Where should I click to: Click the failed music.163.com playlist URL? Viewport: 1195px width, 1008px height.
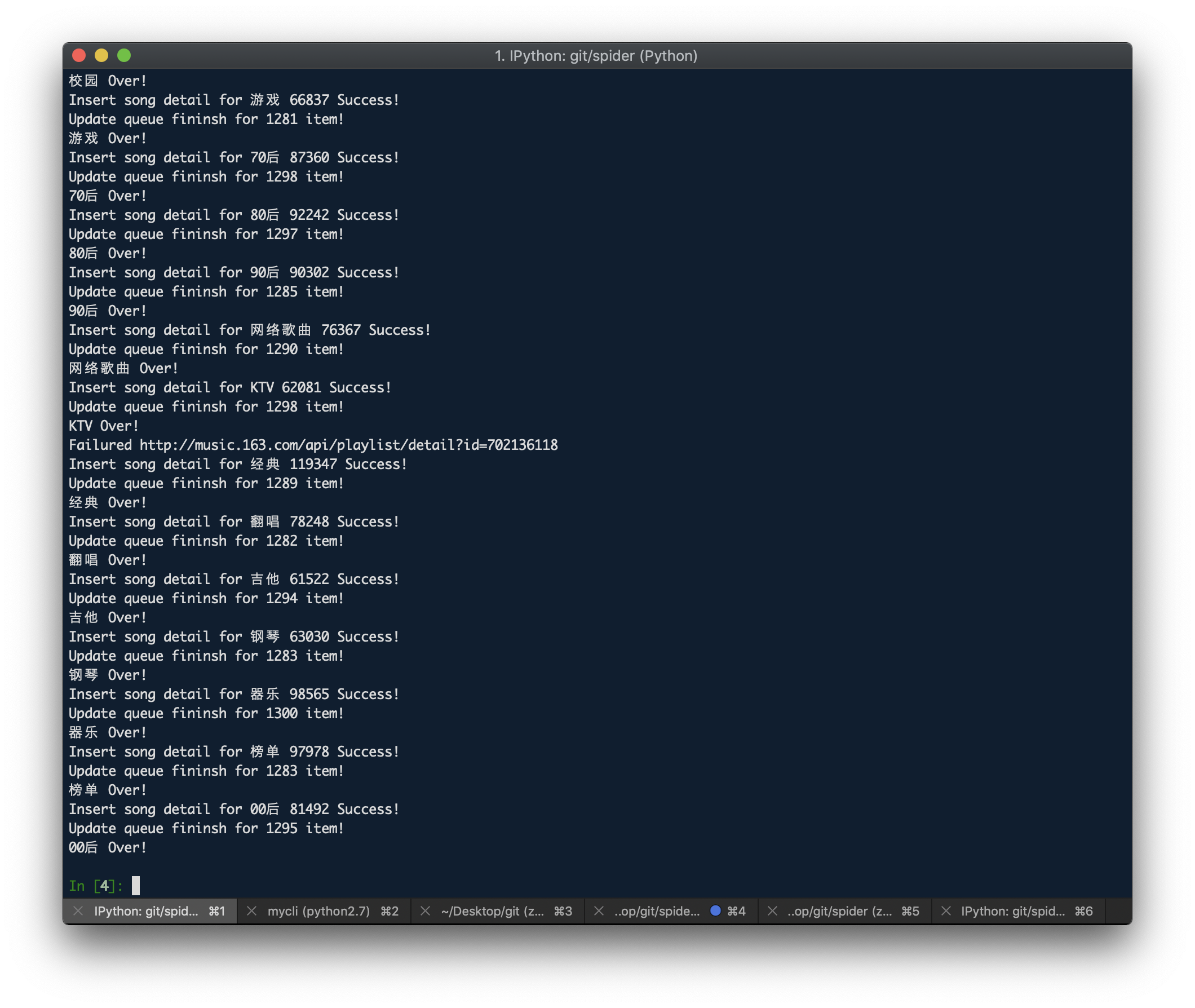tap(348, 445)
